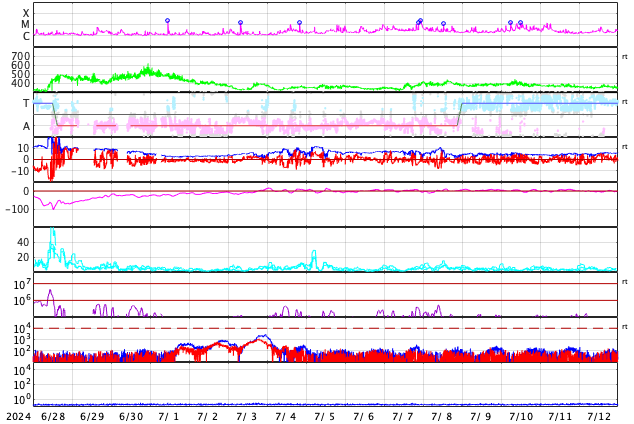
Task: Click the 2024 year label
Action: 18,417
